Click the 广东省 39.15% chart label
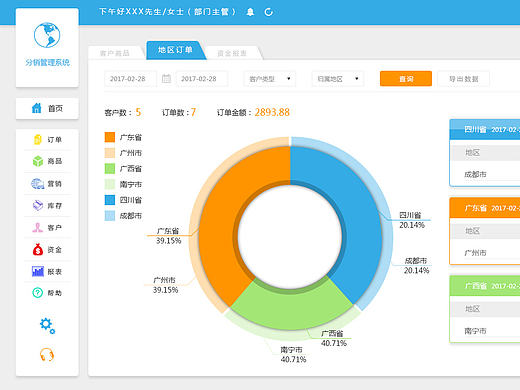The image size is (520, 390). click(168, 236)
